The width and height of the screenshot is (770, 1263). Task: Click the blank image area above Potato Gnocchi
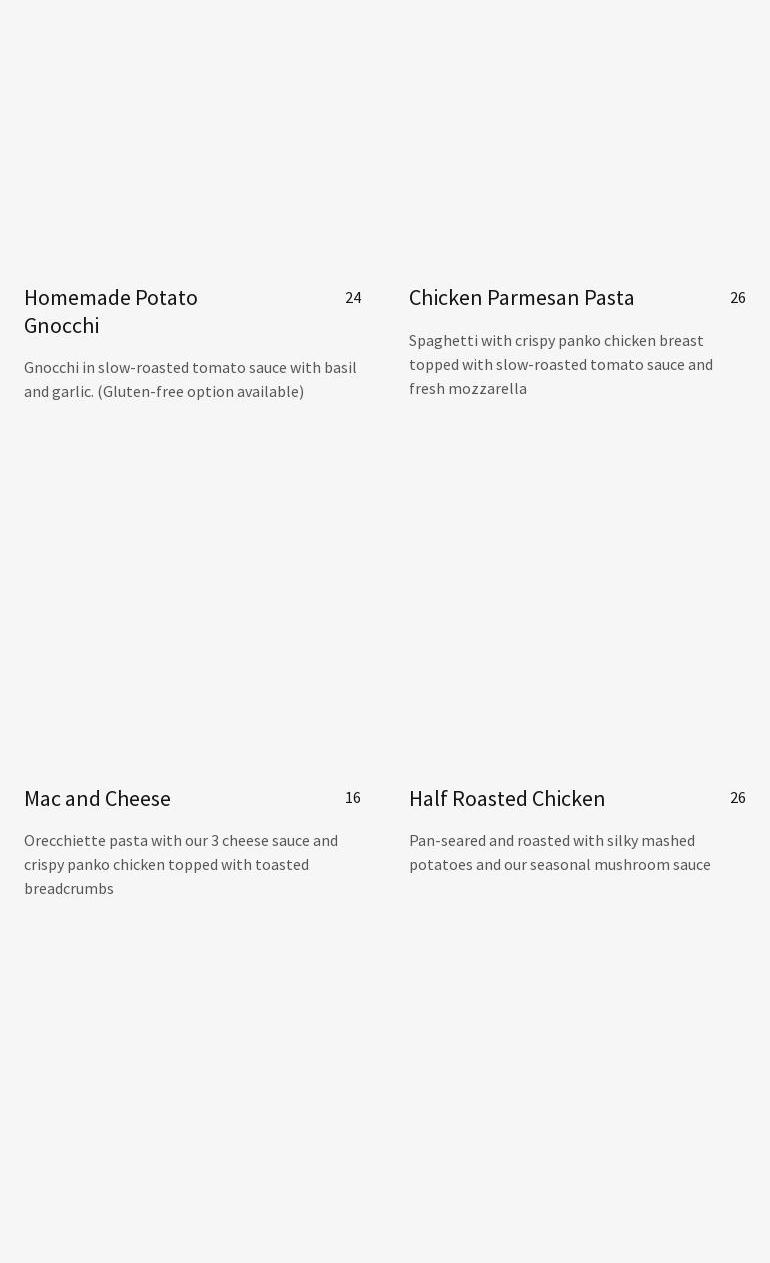tap(192, 140)
